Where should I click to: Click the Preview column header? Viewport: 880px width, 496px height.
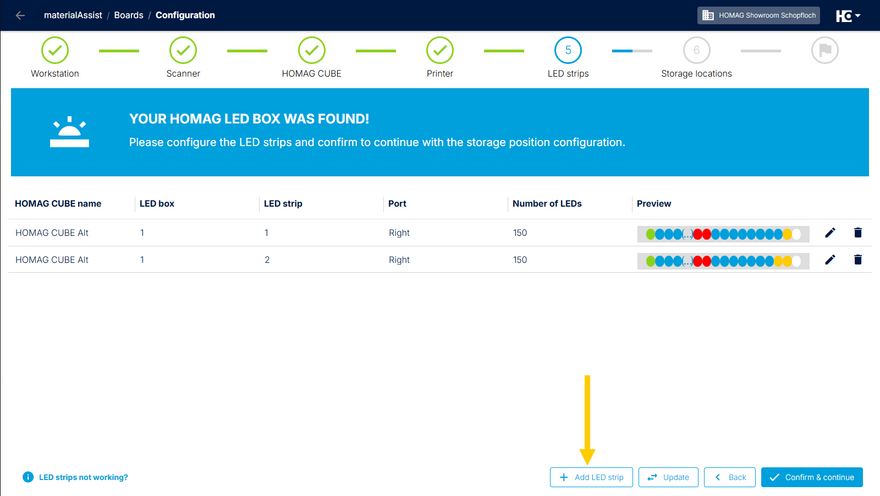(x=654, y=204)
